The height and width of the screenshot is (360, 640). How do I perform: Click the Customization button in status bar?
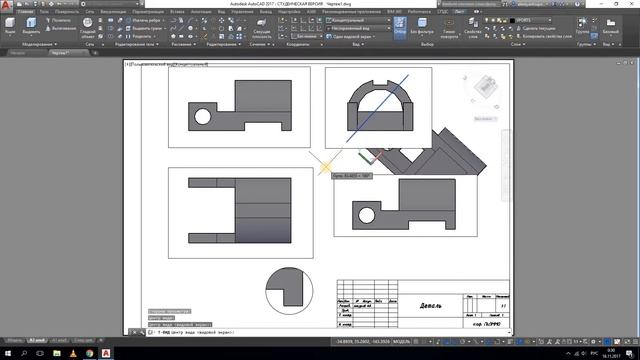point(636,342)
